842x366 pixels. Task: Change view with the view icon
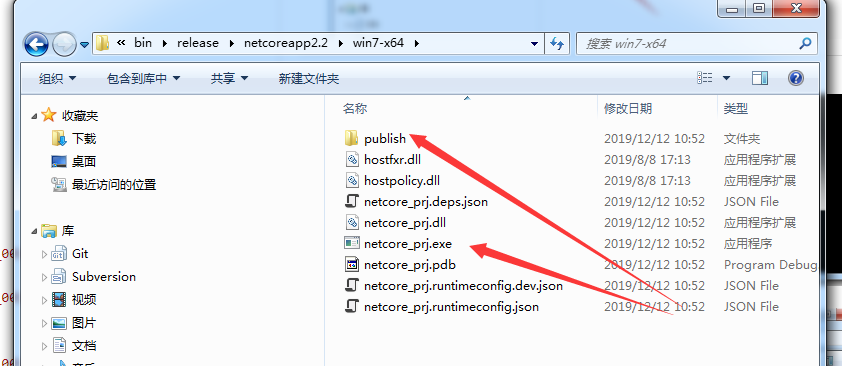[x=705, y=78]
